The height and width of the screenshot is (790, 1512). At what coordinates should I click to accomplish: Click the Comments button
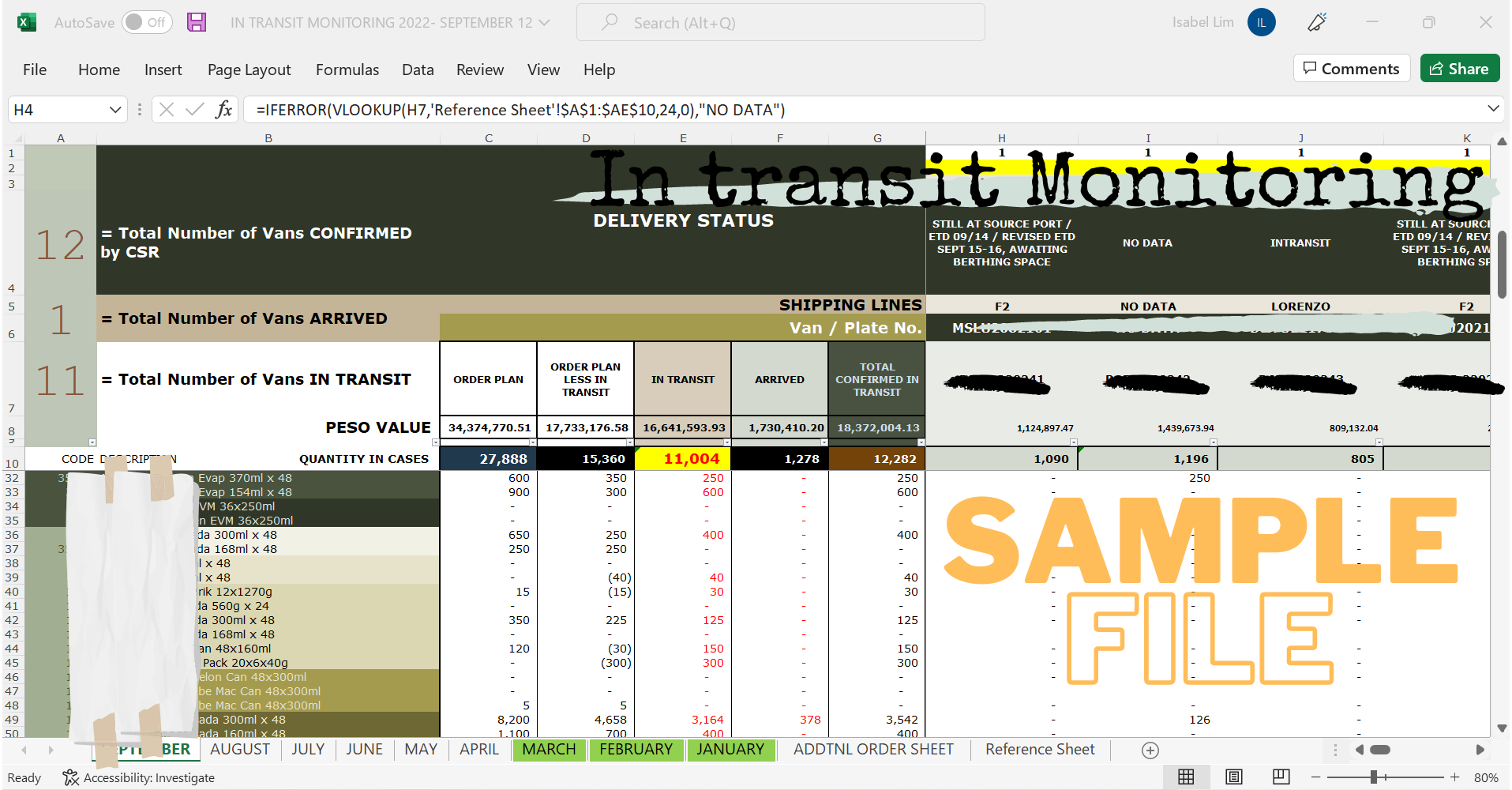pyautogui.click(x=1352, y=69)
